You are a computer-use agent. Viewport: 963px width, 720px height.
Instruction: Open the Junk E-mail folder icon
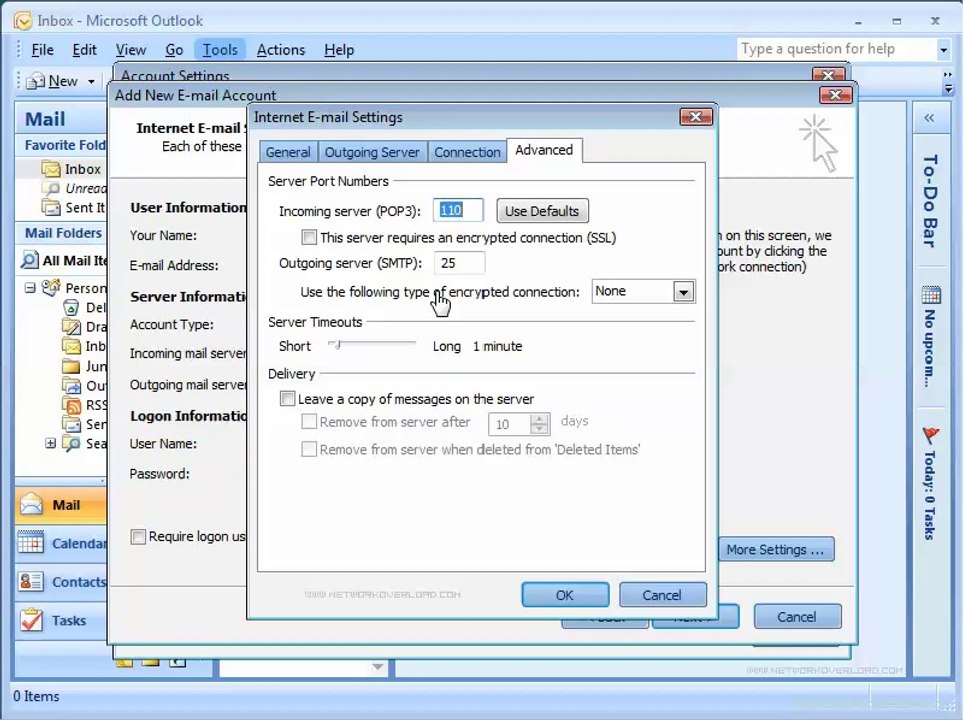pyautogui.click(x=71, y=366)
